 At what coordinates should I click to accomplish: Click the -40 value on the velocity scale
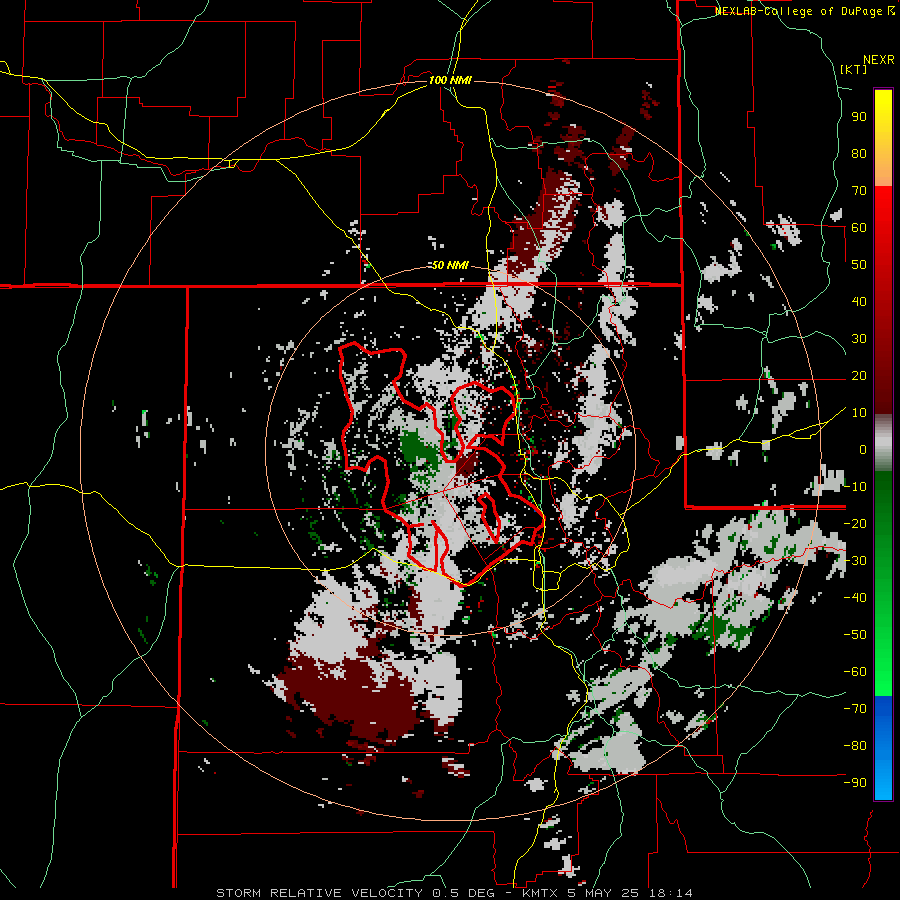click(855, 598)
